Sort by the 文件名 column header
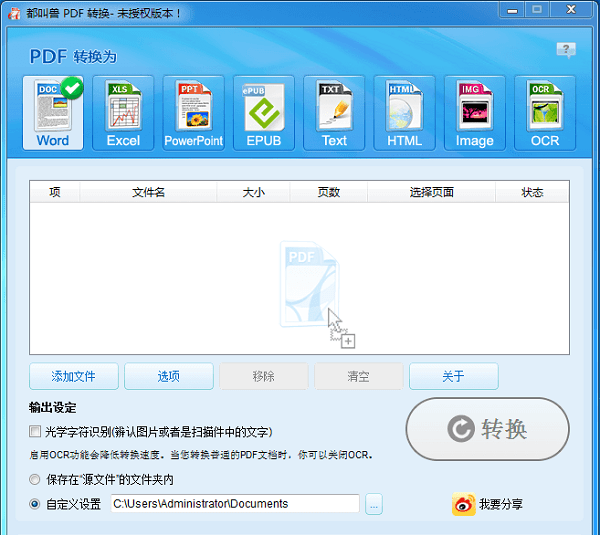Viewport: 600px width, 535px height. click(x=148, y=192)
